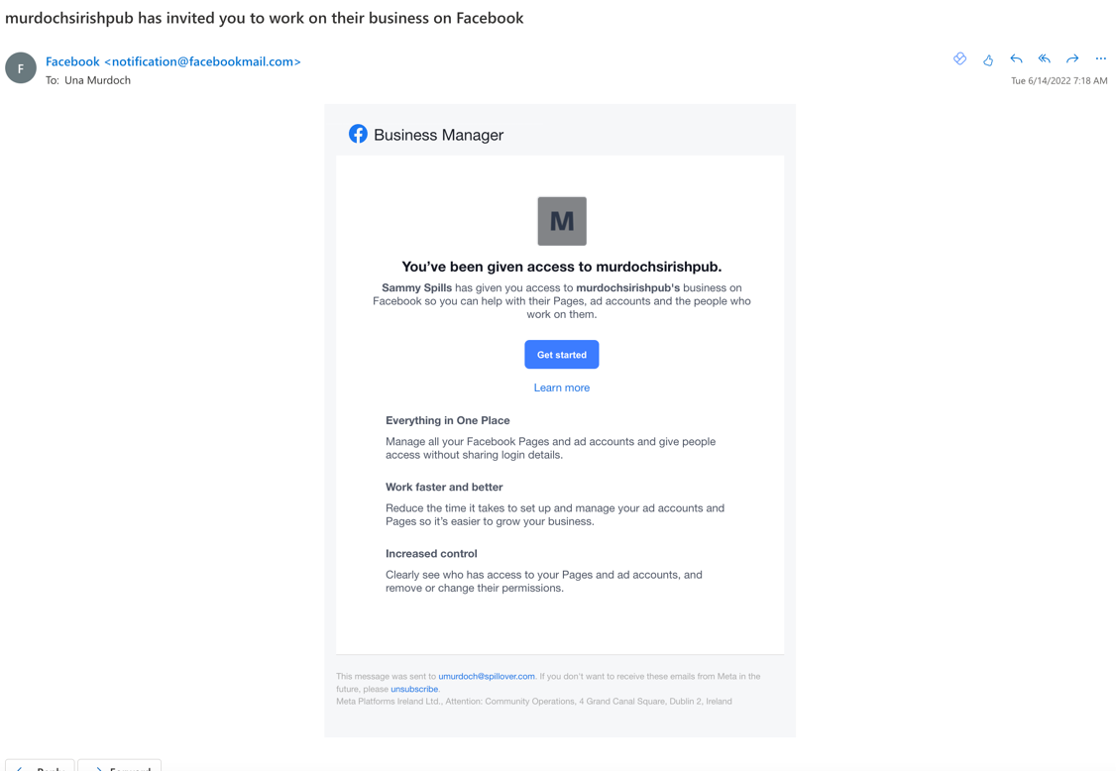Click recipient name Una Murdoch
1118x776 pixels.
click(x=98, y=81)
